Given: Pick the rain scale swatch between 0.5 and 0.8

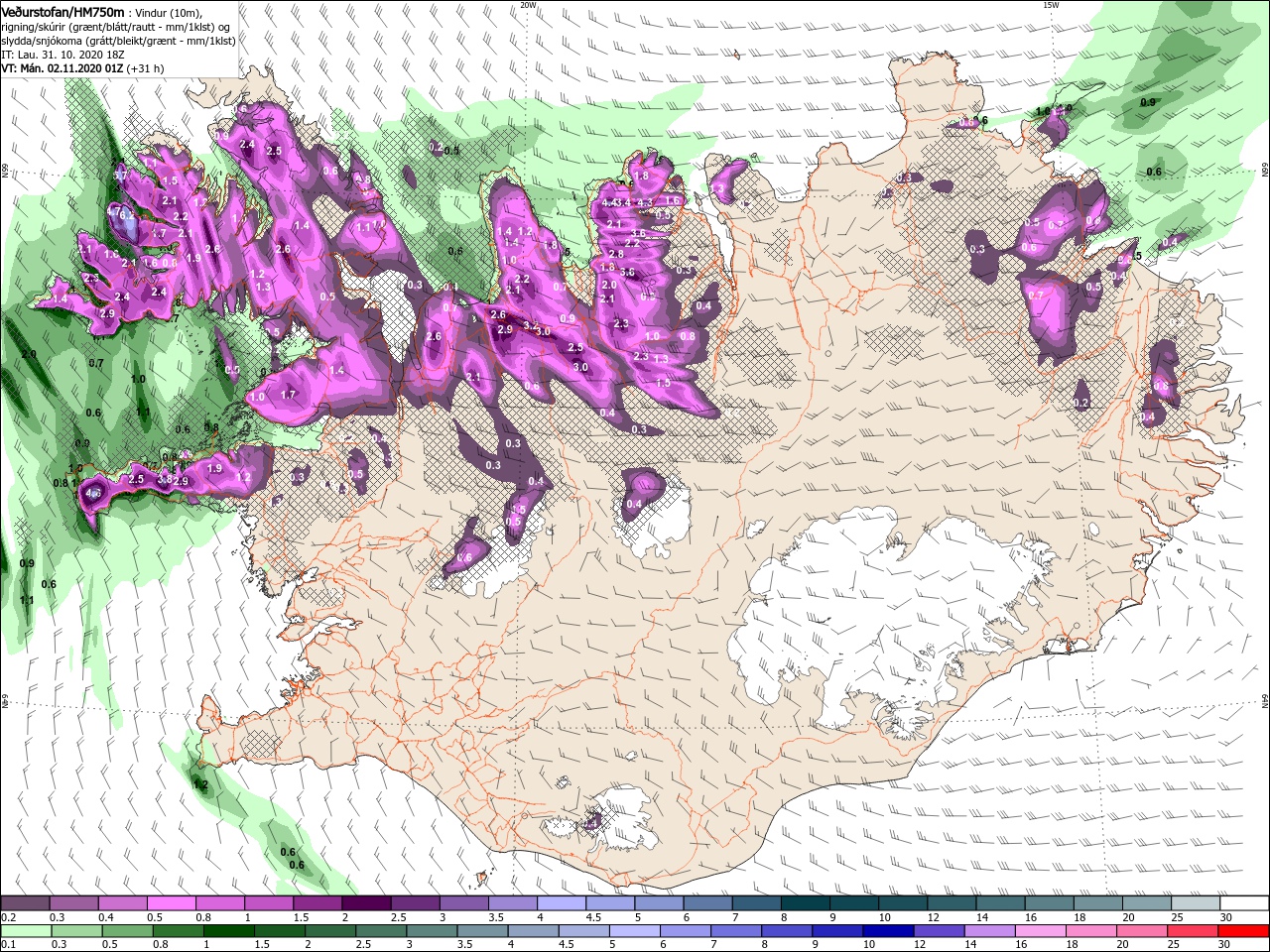Looking at the screenshot, I should point(129,931).
